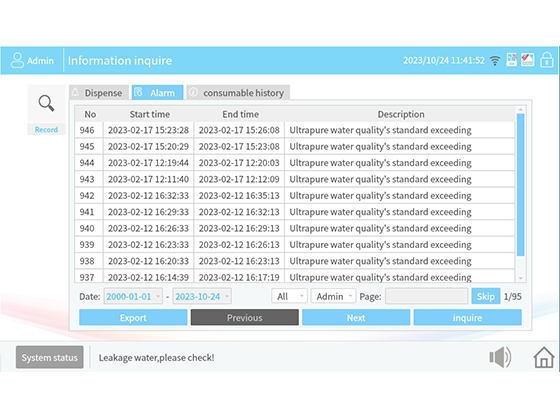Click the Page number input field
560x420 pixels.
pos(426,296)
